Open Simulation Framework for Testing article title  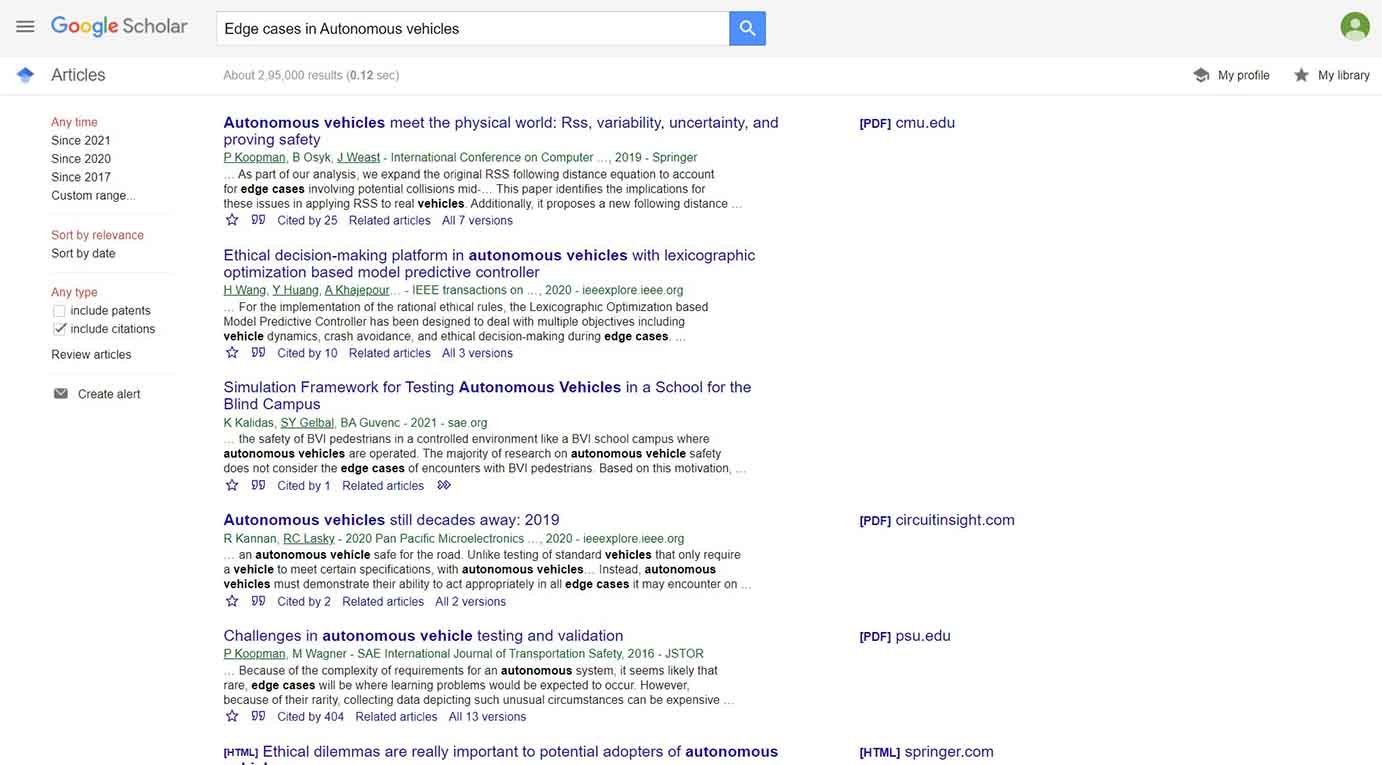(487, 395)
